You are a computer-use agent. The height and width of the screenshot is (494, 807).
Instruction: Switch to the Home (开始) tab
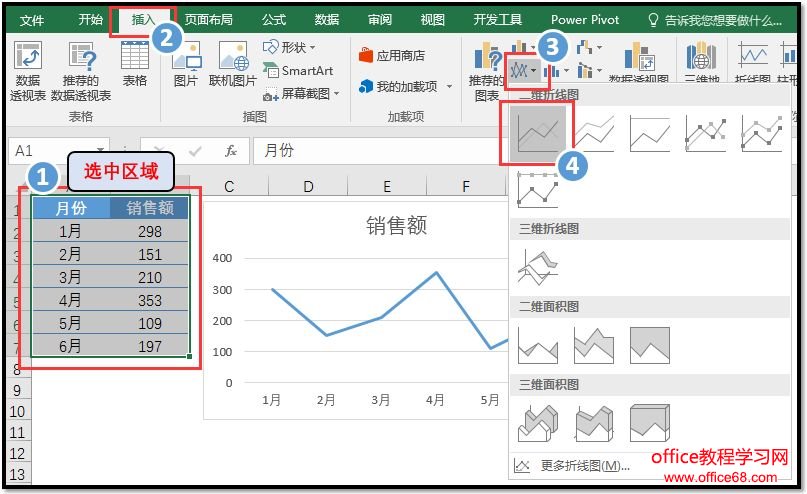click(90, 20)
